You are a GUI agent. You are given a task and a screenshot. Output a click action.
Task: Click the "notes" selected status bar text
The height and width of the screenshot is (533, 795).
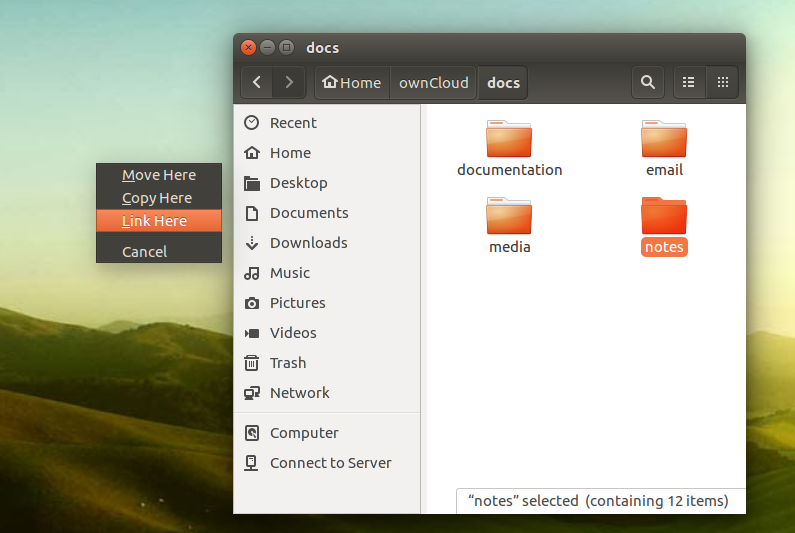pos(598,501)
